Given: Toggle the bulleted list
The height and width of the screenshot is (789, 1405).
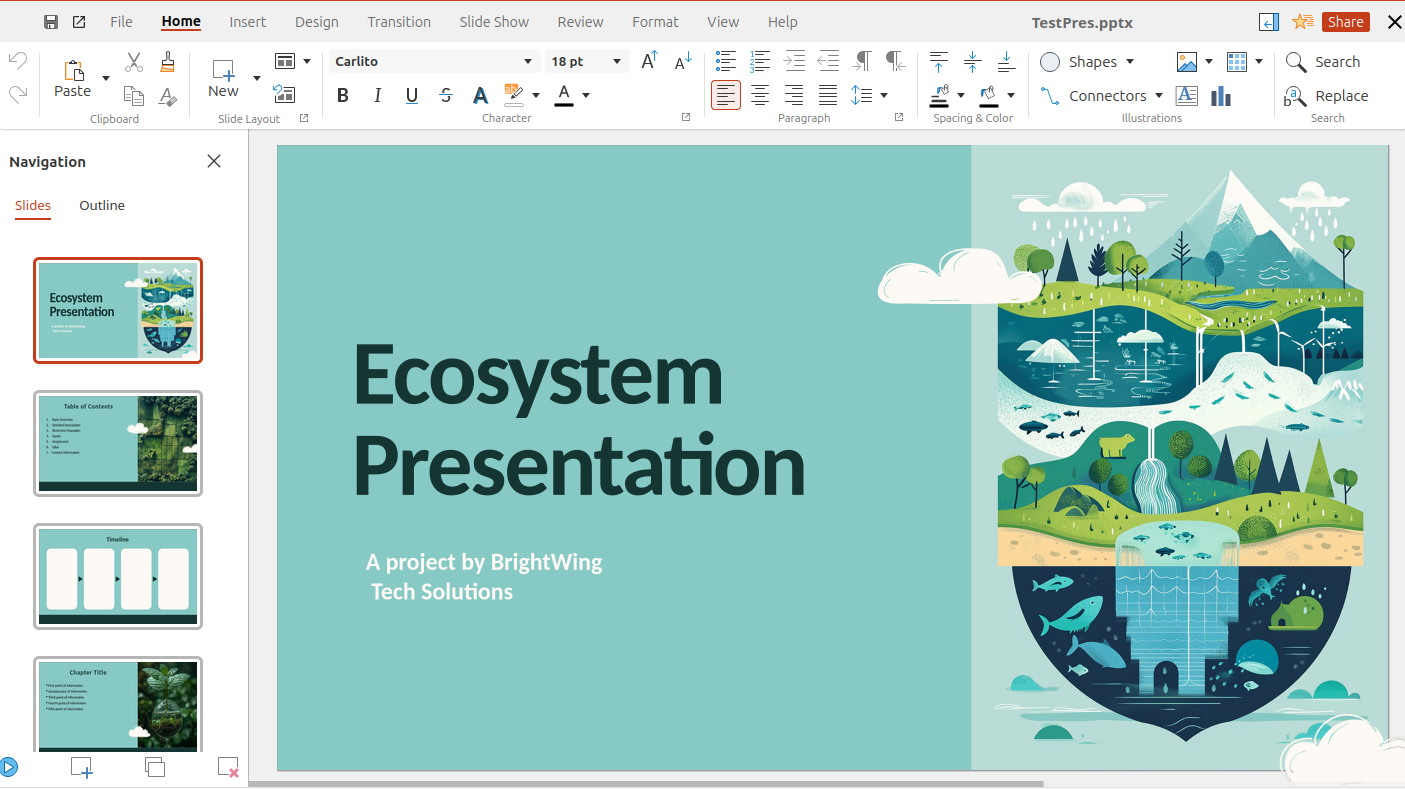Looking at the screenshot, I should 726,61.
